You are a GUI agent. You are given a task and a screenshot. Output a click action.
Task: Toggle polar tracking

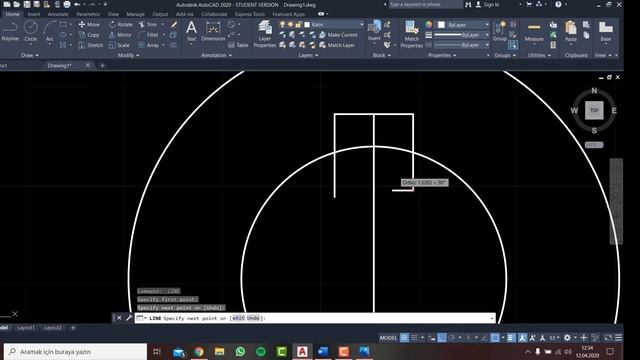coord(452,338)
